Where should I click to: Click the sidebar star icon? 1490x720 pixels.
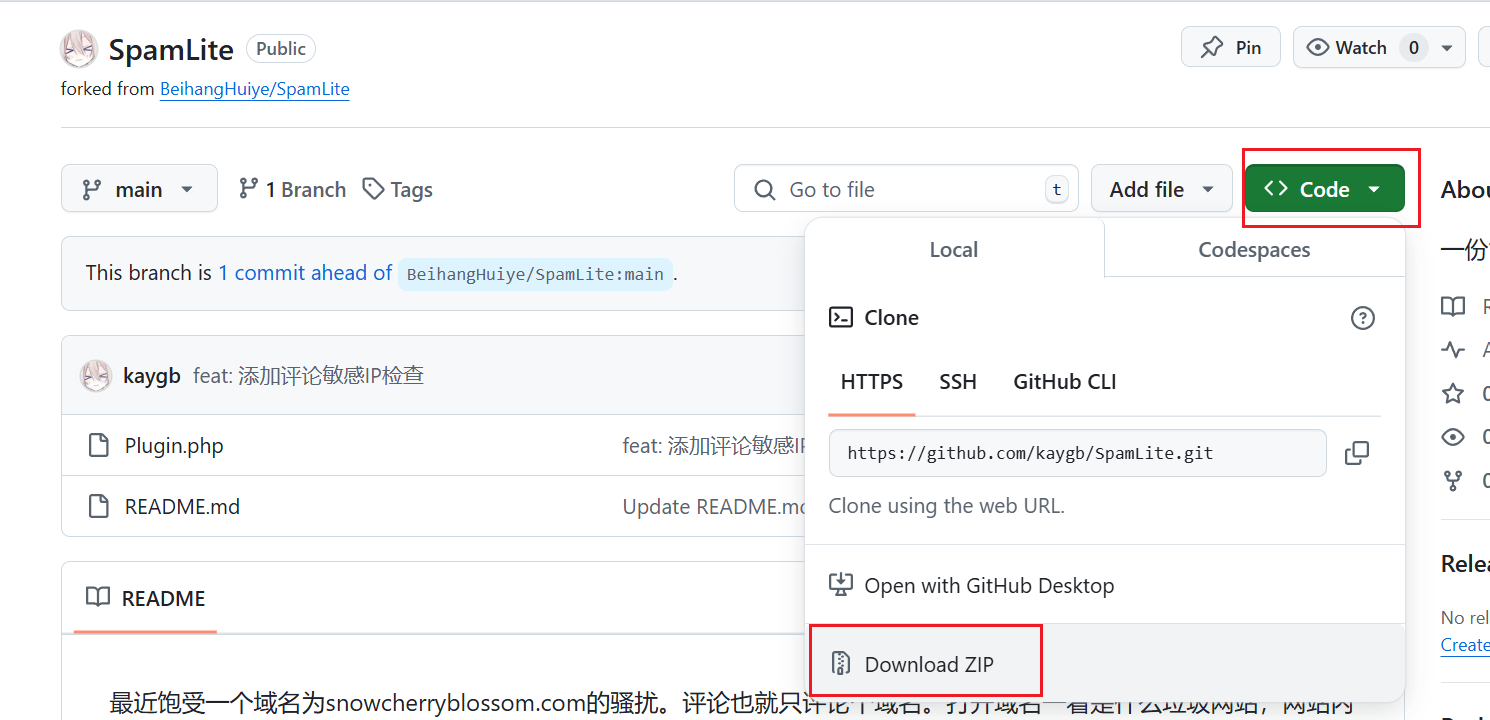[1453, 393]
